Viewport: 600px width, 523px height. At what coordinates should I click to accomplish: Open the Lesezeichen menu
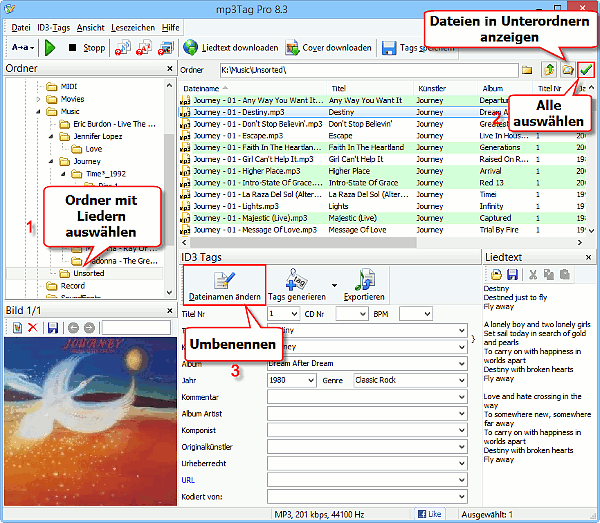tap(133, 28)
